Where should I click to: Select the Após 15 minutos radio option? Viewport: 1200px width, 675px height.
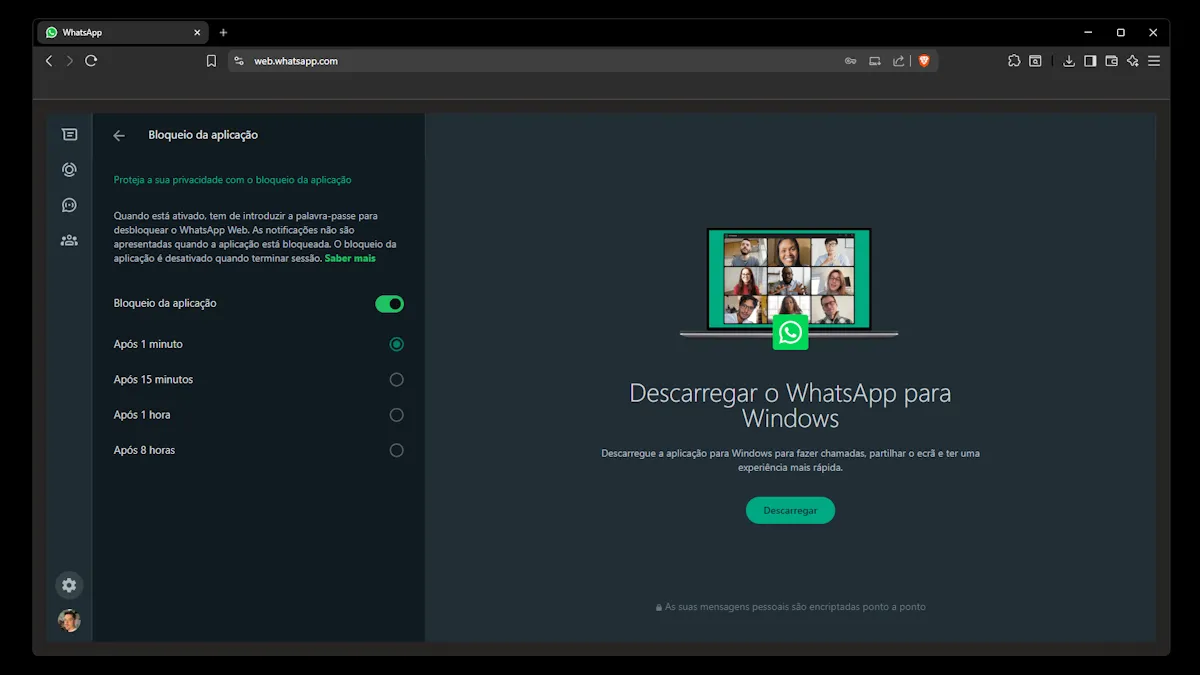point(396,380)
